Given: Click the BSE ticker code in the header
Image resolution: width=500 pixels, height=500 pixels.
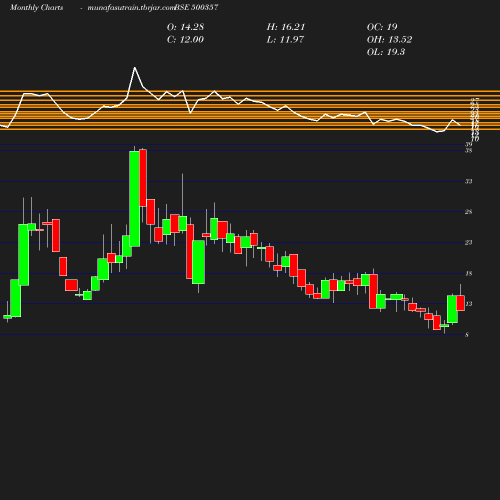Looking at the screenshot, I should click(196, 7).
